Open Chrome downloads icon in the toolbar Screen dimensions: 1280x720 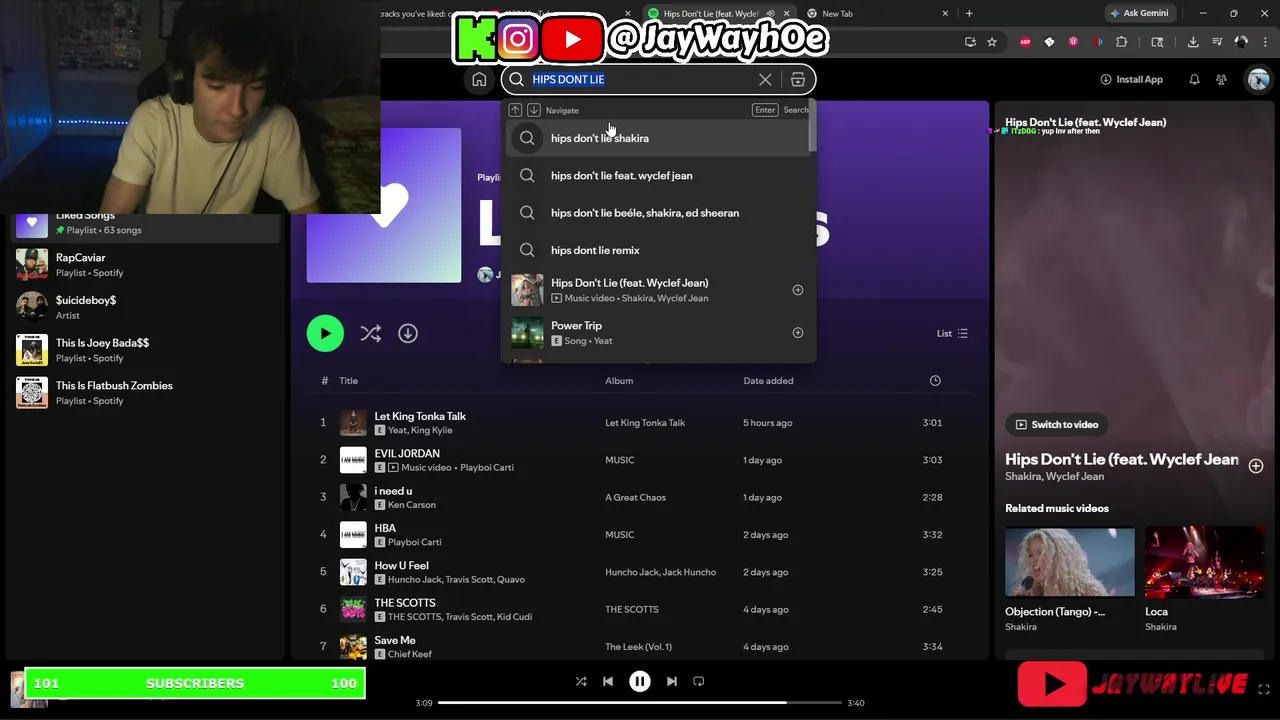click(1193, 42)
